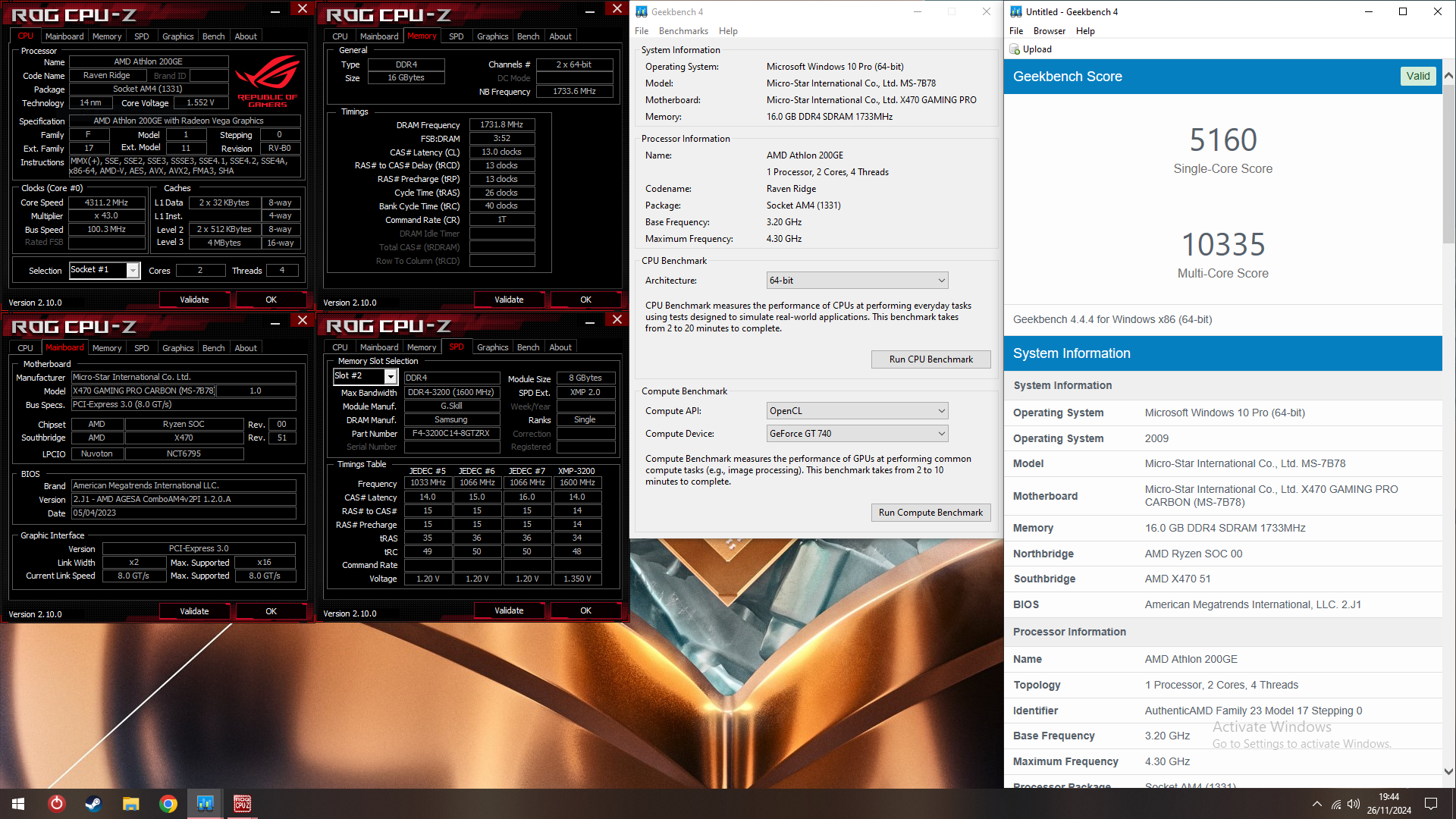Click the Core Speed field 4311.2 MHz
Image resolution: width=1456 pixels, height=819 pixels.
click(x=106, y=202)
